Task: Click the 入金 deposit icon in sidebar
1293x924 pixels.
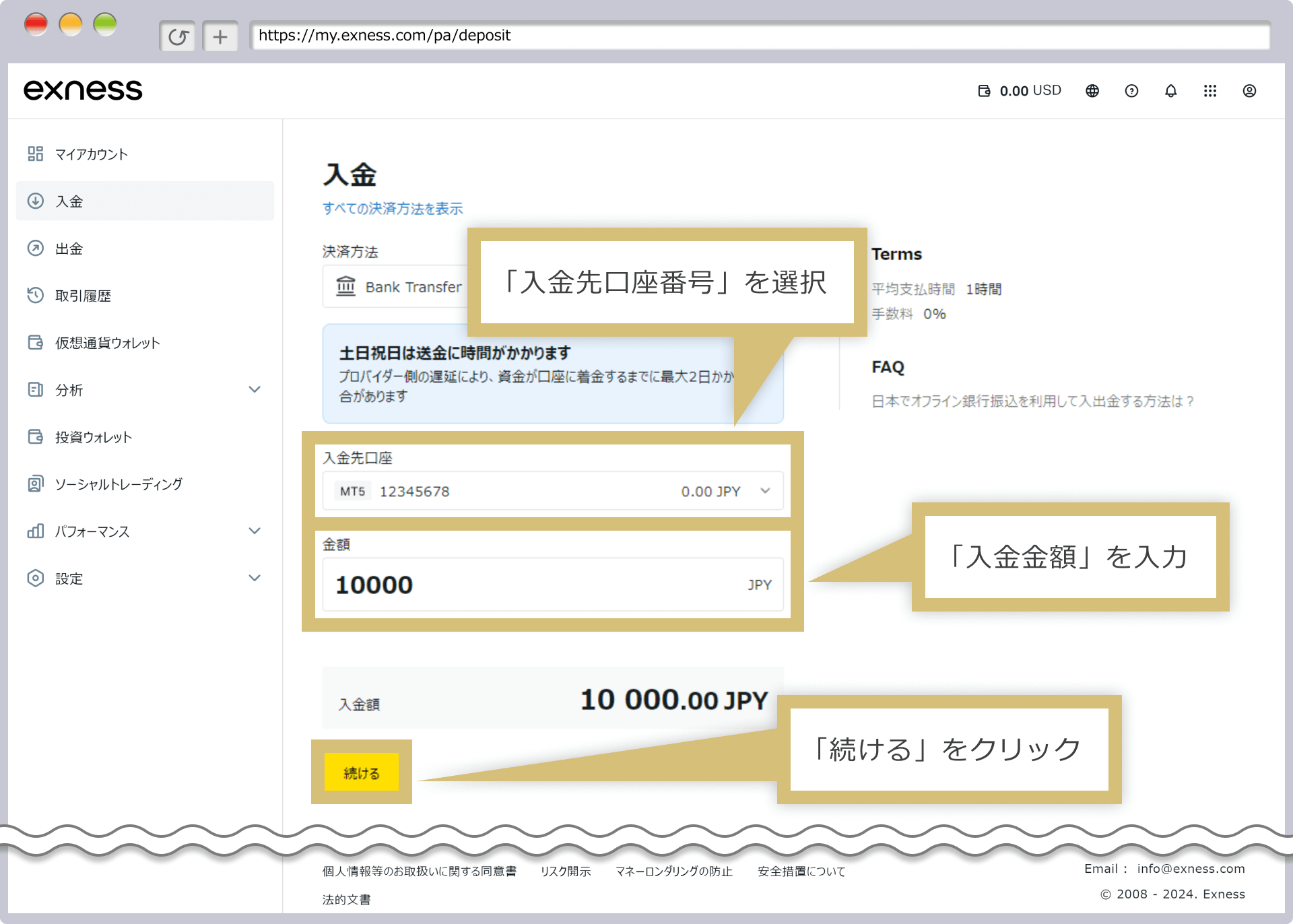Action: [x=36, y=201]
